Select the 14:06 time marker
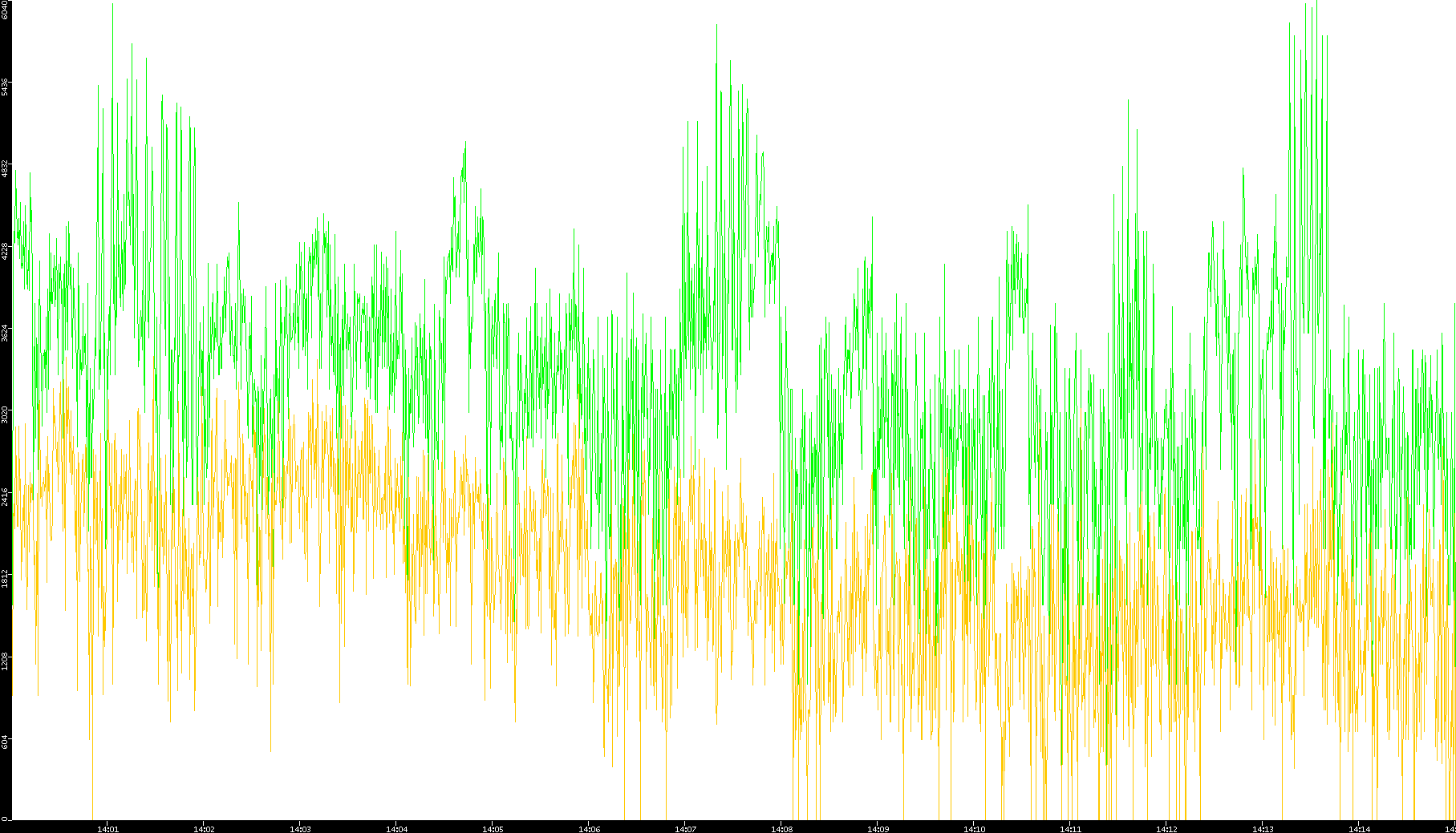This screenshot has width=1456, height=833. point(589,828)
